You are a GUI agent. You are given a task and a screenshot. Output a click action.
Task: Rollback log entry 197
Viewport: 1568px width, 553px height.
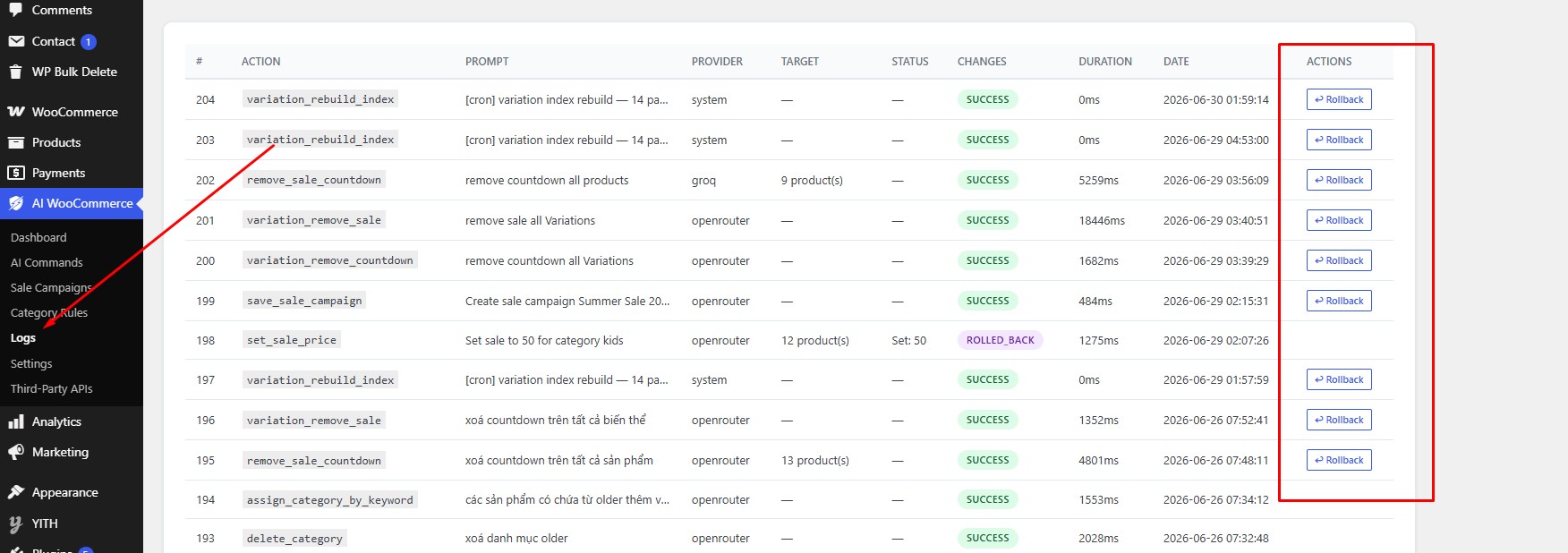(x=1339, y=379)
